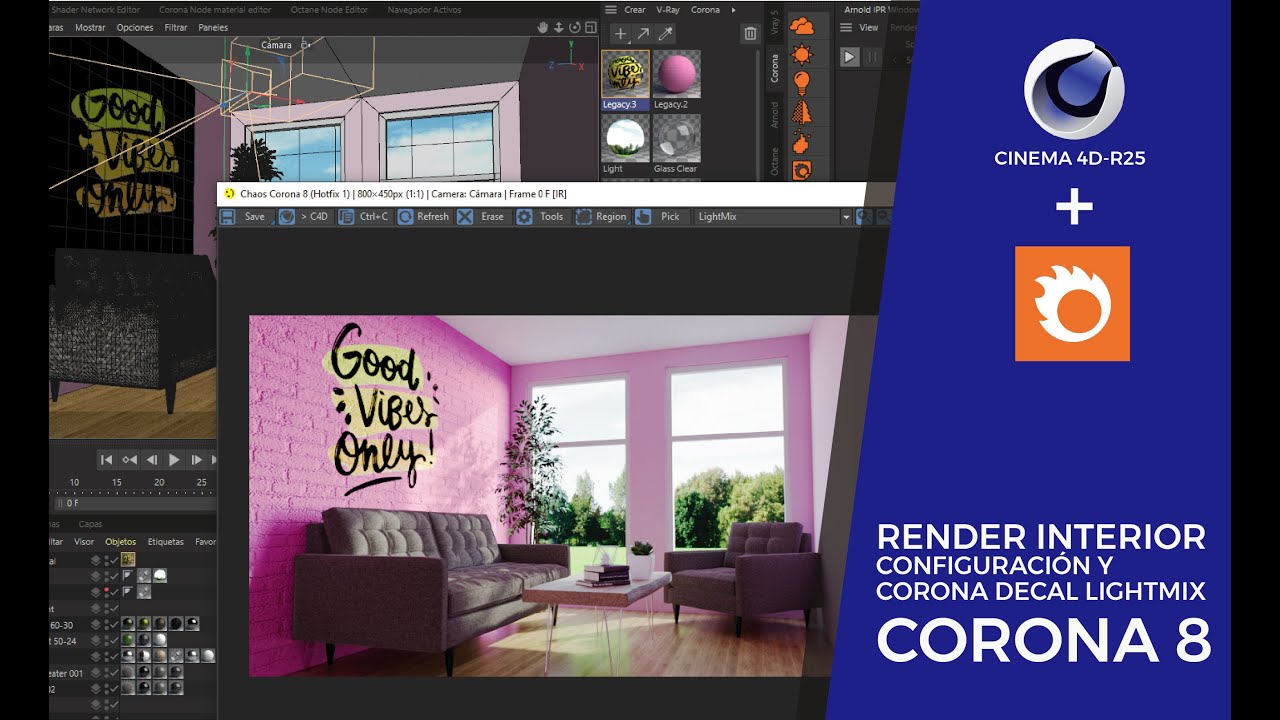Select the Vray 5 vertical shelf tab
The width and height of the screenshot is (1280, 720).
pos(774,24)
